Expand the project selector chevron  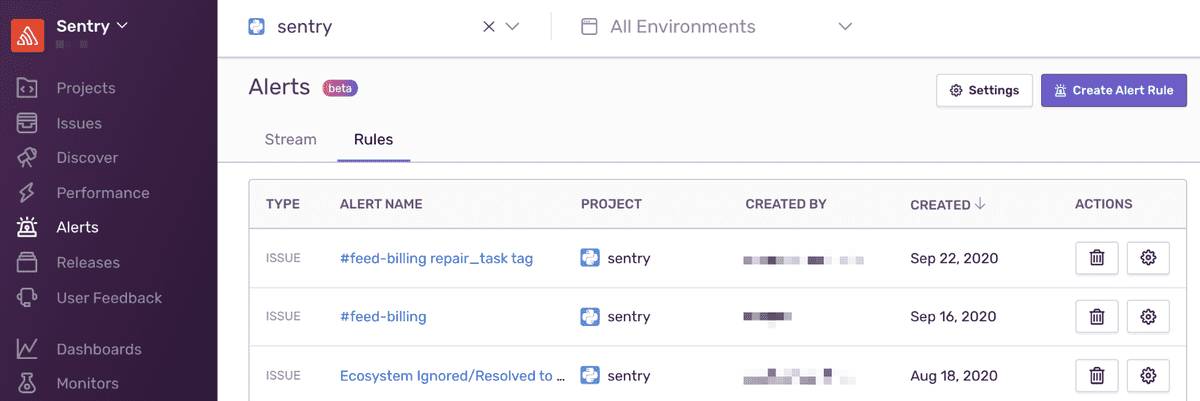(513, 27)
